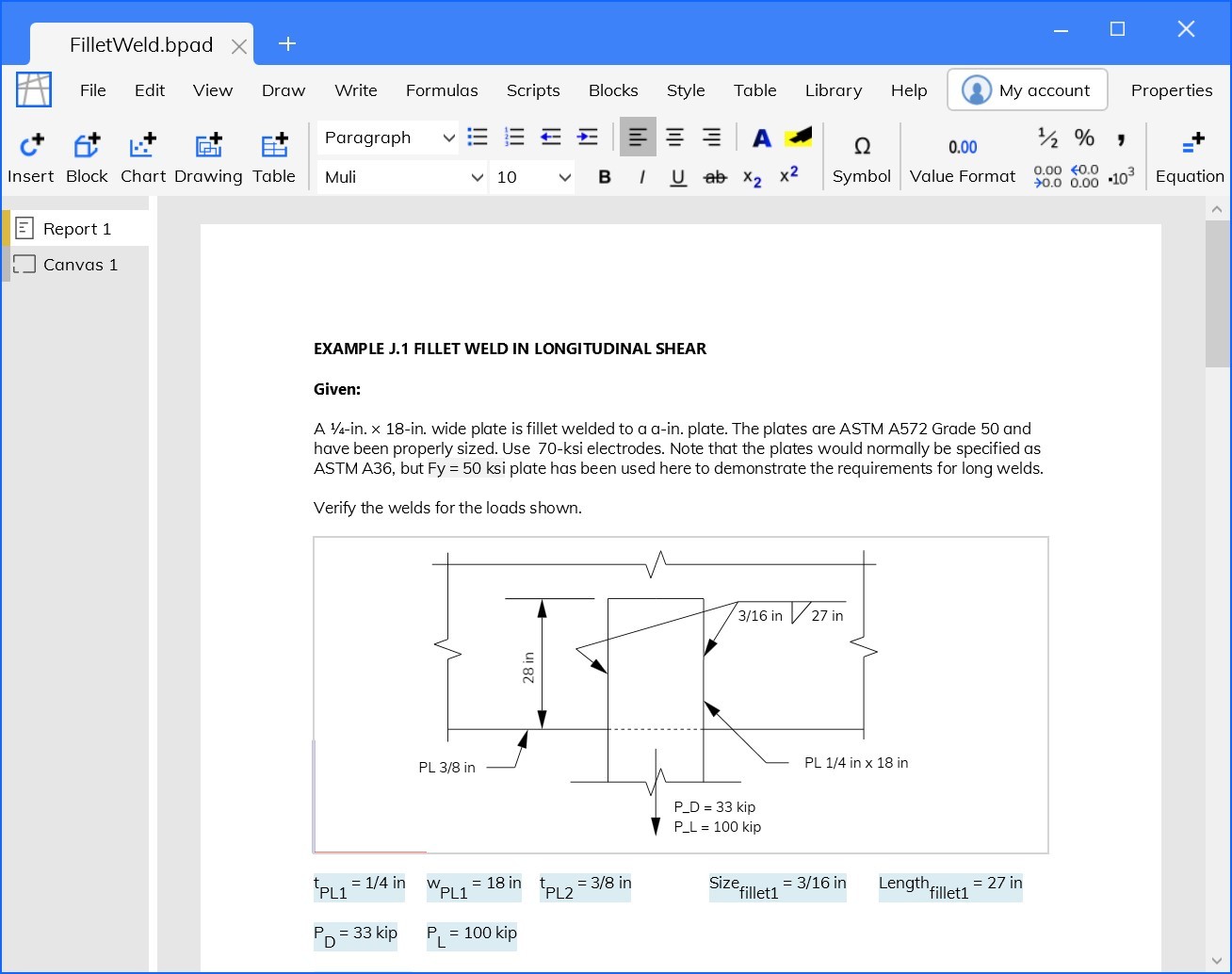Select the P_D = 33 kip value field

(356, 936)
